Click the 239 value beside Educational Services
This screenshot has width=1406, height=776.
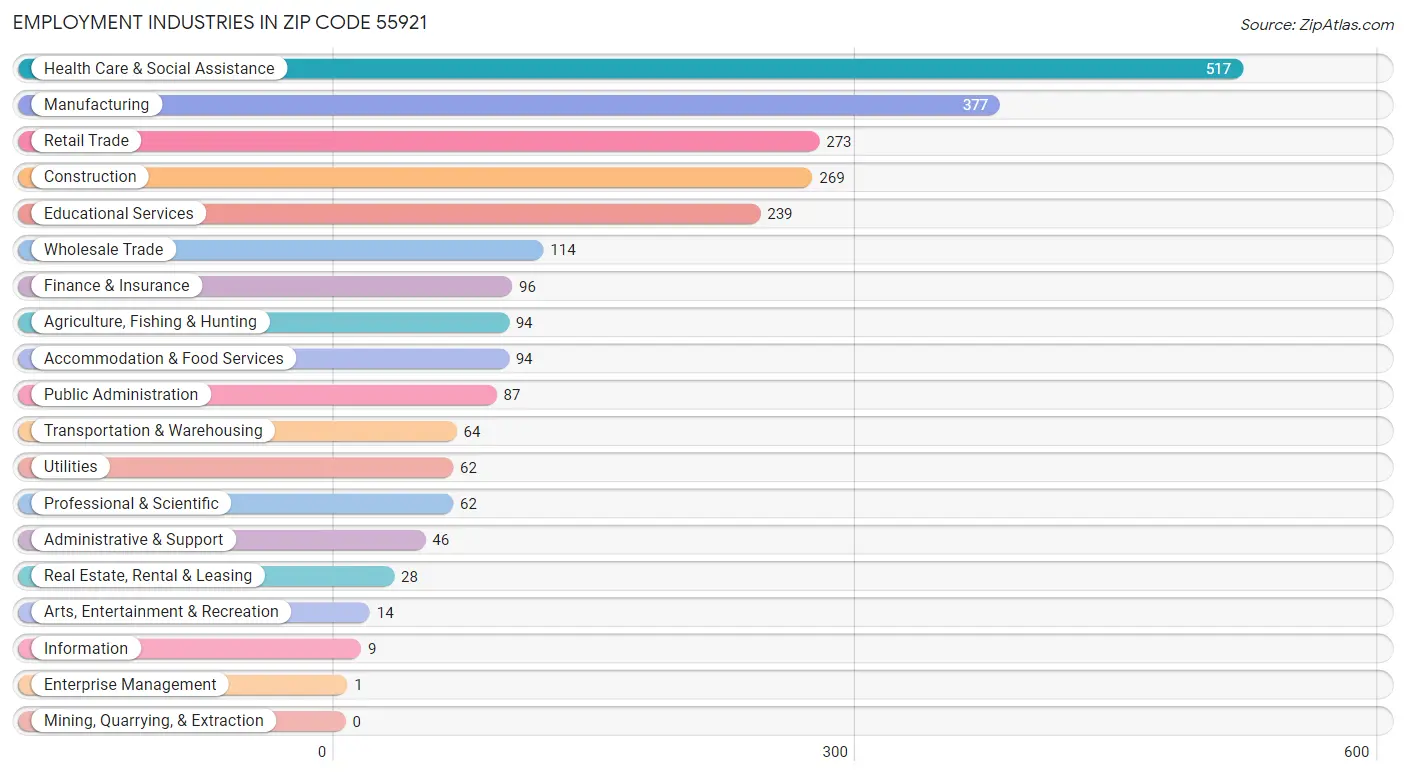[780, 214]
